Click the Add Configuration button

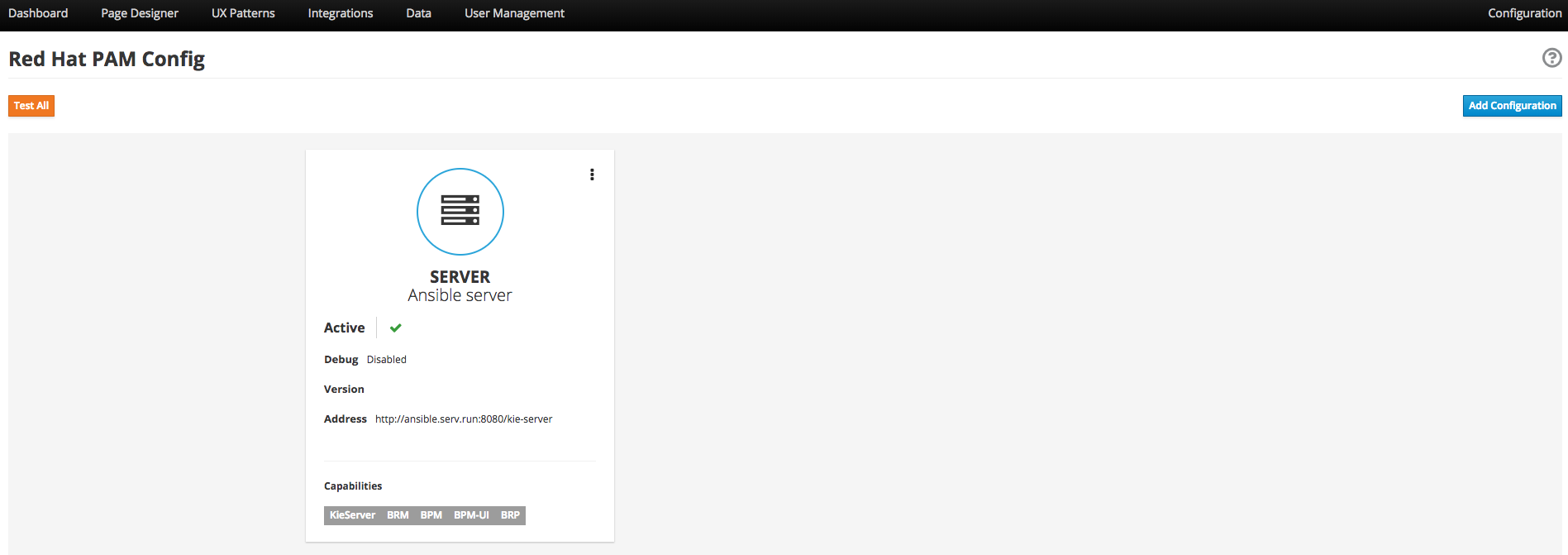(x=1512, y=106)
